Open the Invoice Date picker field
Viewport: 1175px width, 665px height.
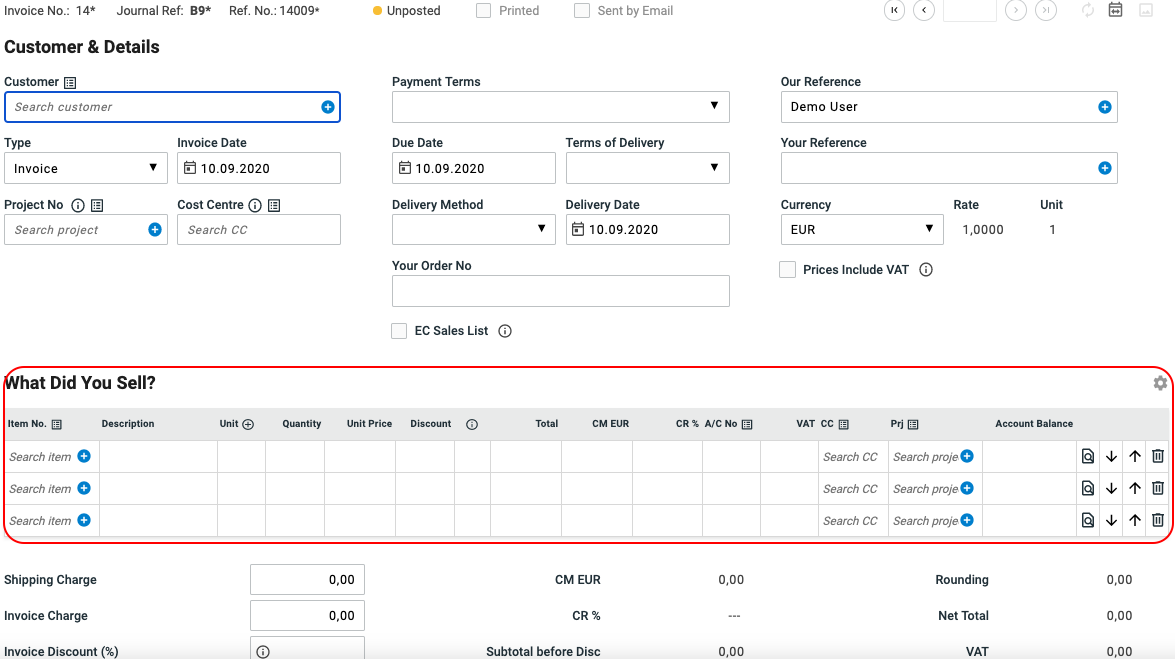point(258,169)
